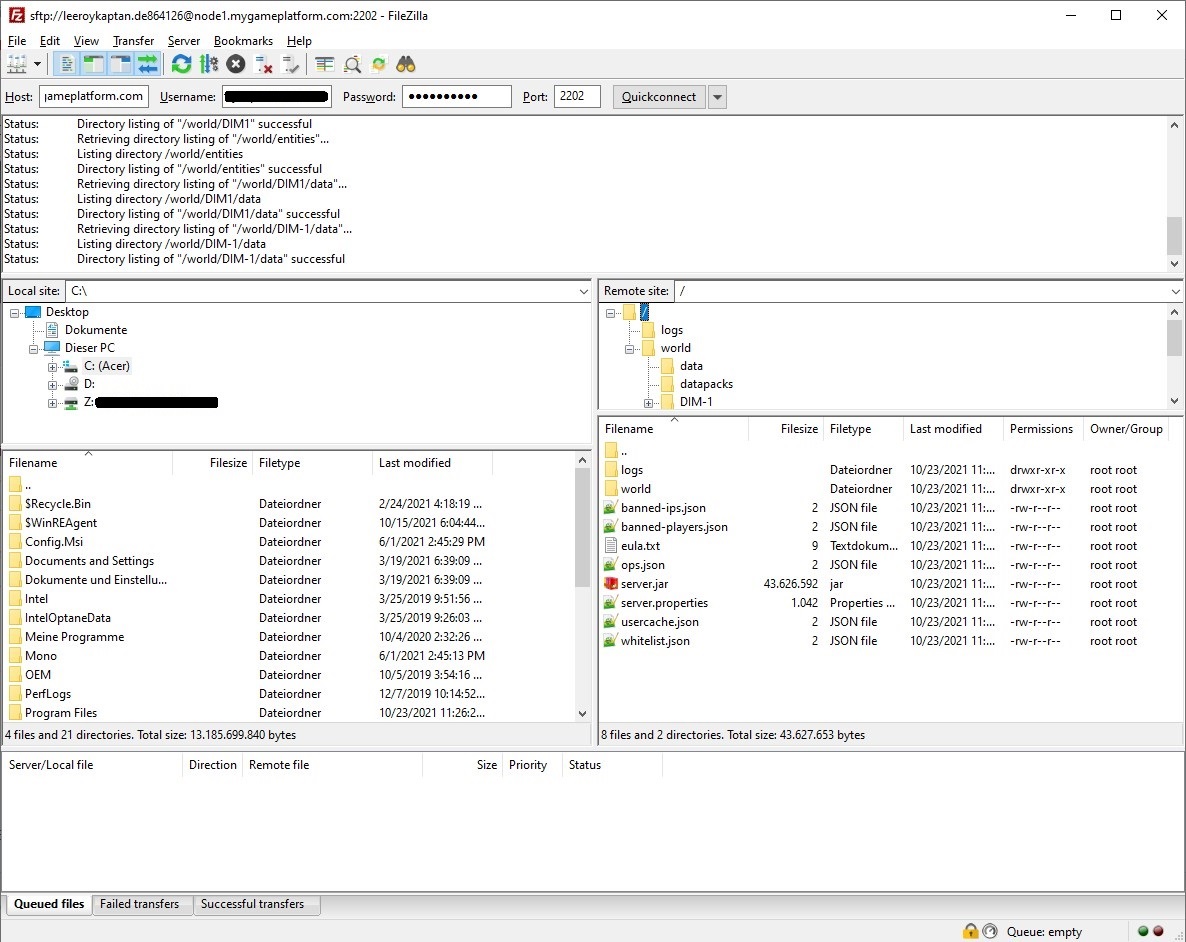Open the Server menu
The height and width of the screenshot is (942, 1186).
[x=184, y=41]
